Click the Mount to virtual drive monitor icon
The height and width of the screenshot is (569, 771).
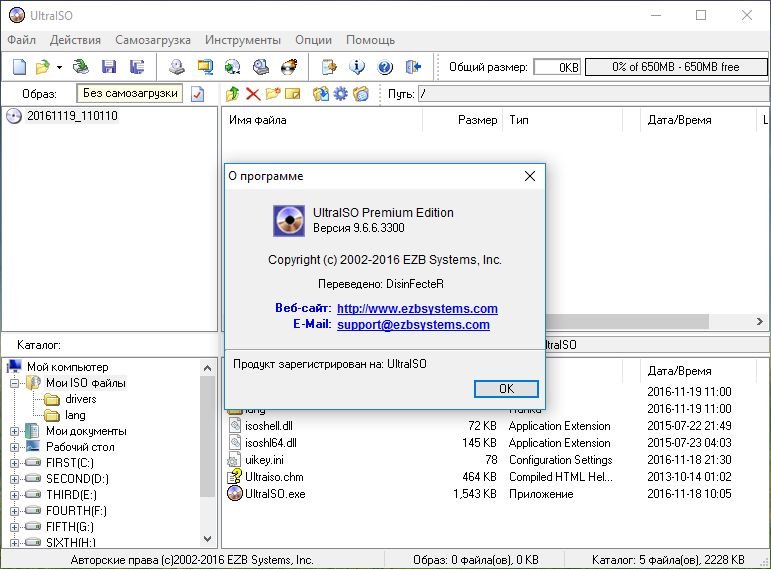click(205, 66)
